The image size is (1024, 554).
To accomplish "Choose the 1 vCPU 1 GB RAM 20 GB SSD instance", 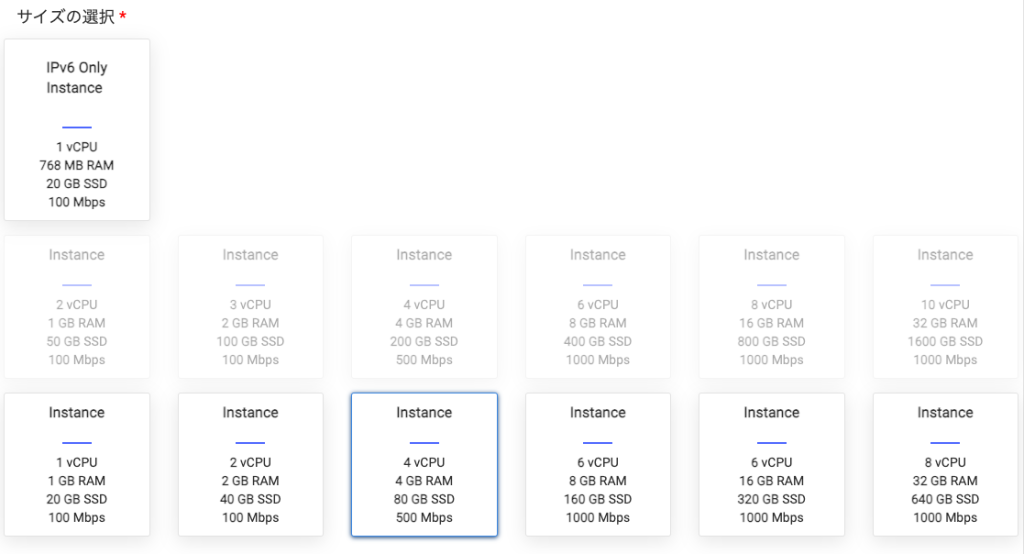I will [x=77, y=464].
